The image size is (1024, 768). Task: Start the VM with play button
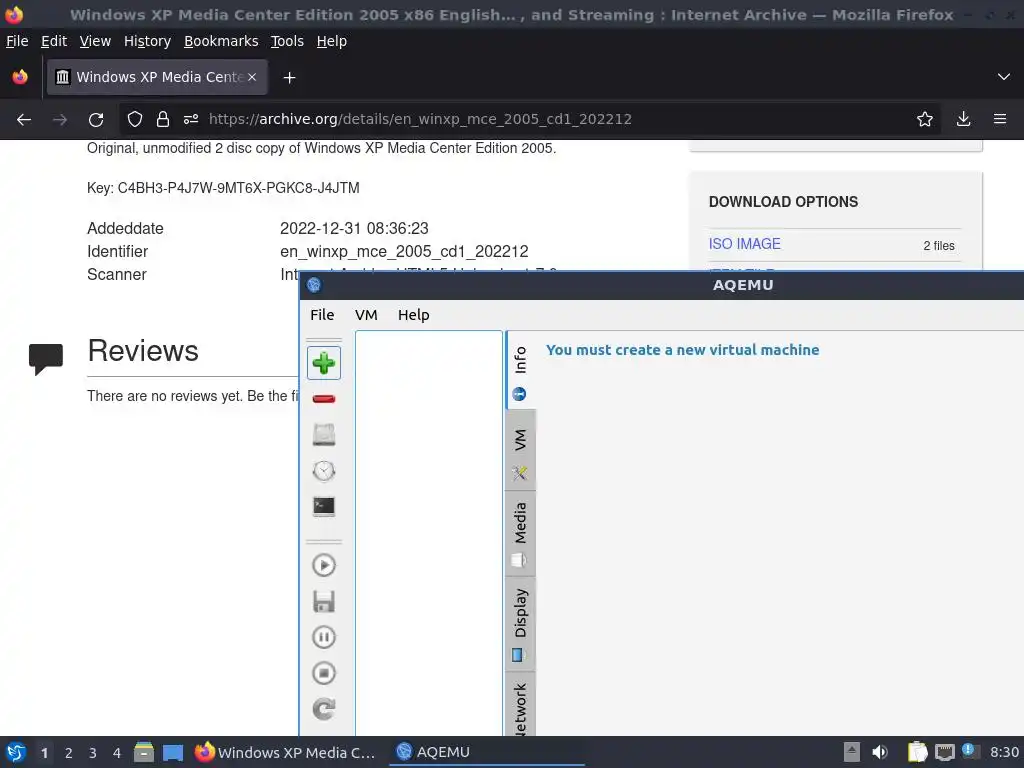[x=324, y=566]
